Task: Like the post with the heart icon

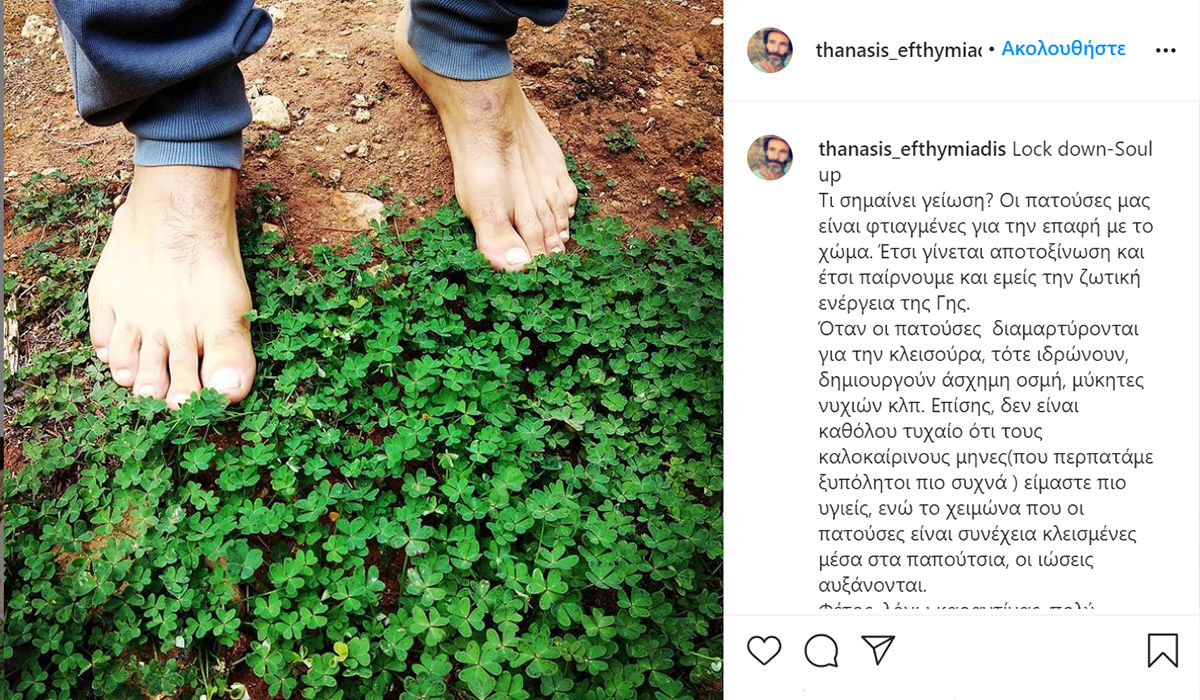Action: [764, 651]
